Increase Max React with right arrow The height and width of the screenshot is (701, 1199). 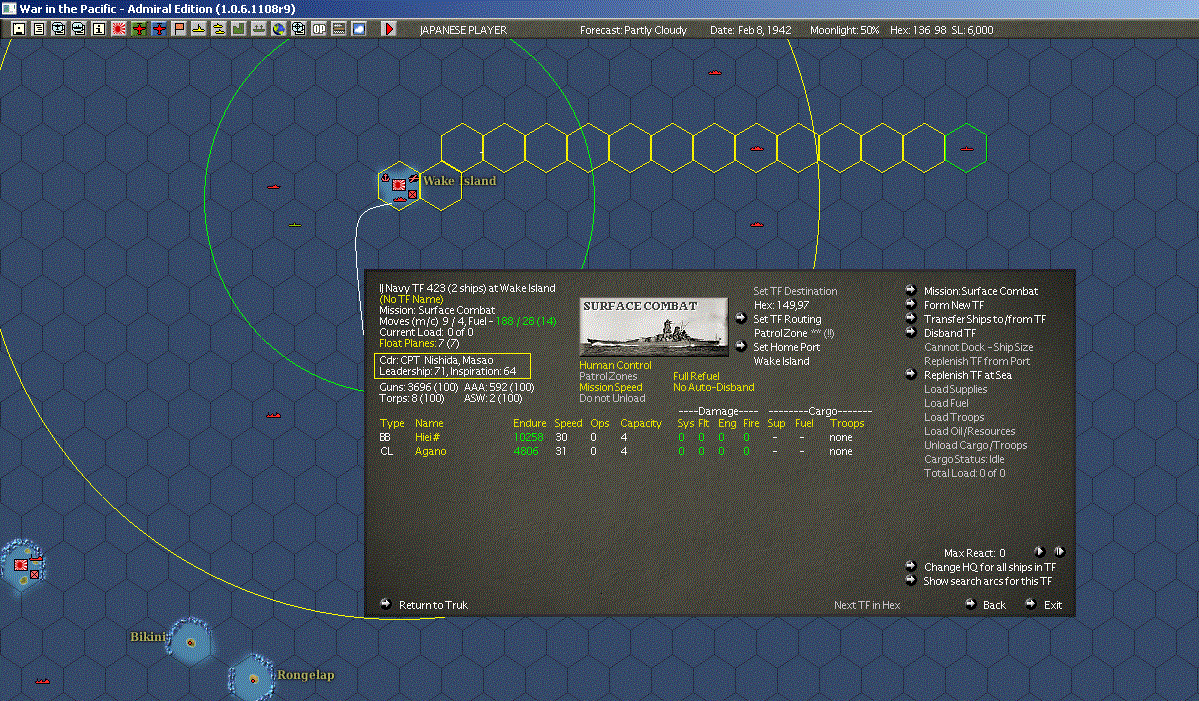click(x=1059, y=552)
